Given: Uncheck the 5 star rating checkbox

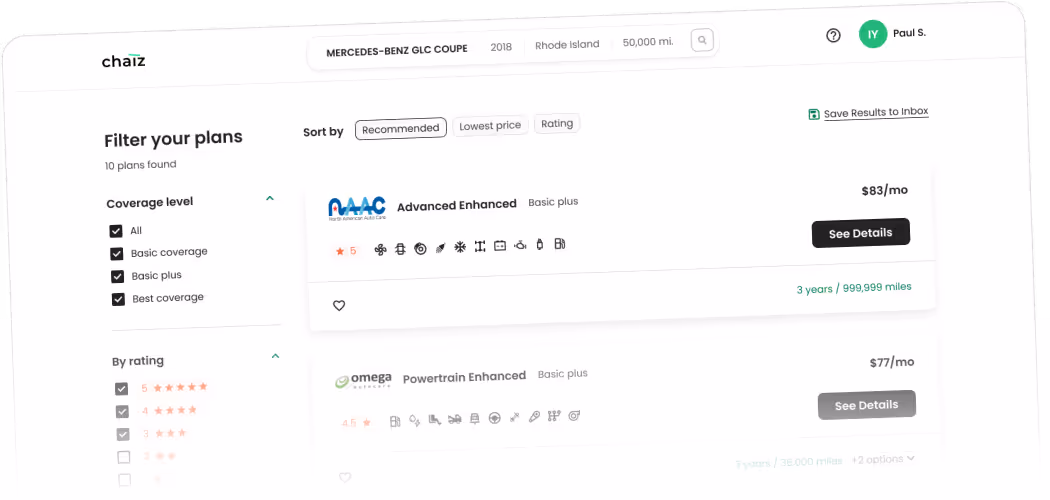Looking at the screenshot, I should tap(121, 388).
